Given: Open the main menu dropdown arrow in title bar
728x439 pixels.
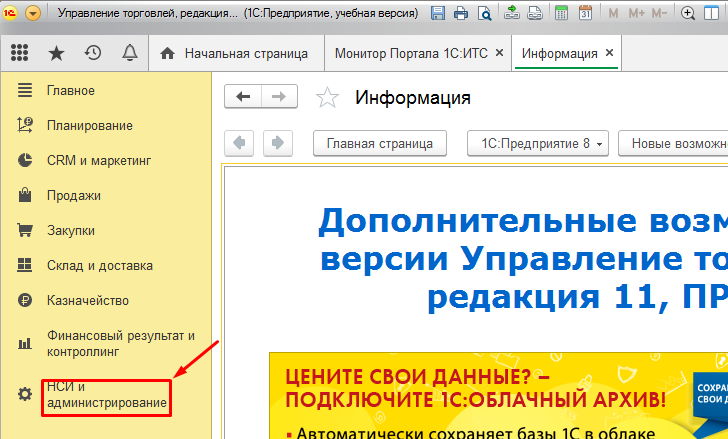Looking at the screenshot, I should click(33, 13).
